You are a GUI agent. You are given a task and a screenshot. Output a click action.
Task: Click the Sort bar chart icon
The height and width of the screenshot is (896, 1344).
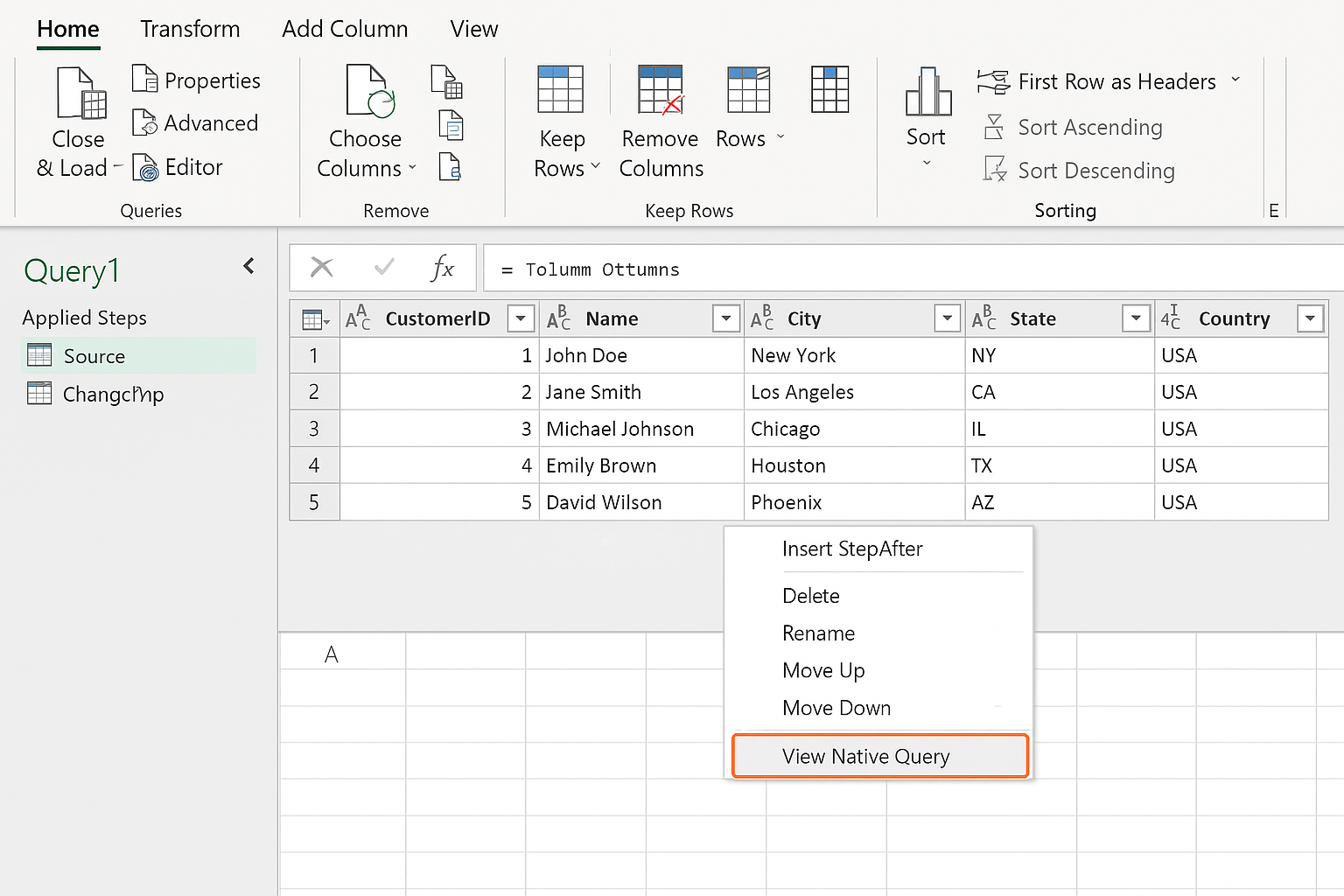tap(928, 92)
